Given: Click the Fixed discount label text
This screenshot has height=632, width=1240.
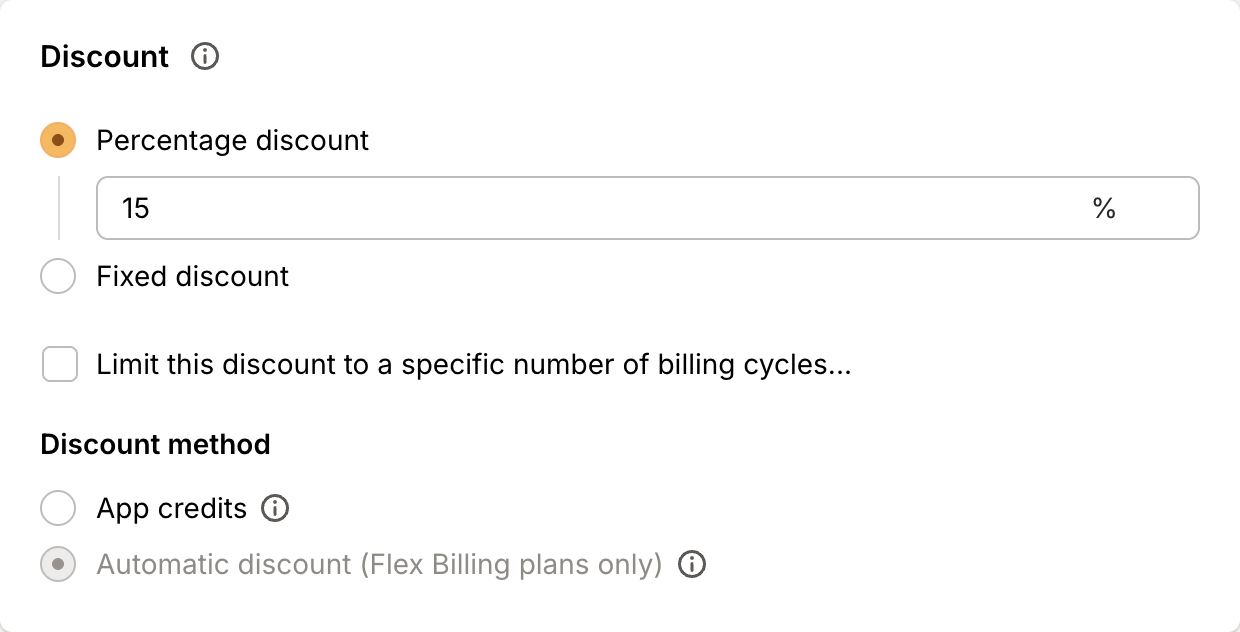Looking at the screenshot, I should pyautogui.click(x=192, y=276).
